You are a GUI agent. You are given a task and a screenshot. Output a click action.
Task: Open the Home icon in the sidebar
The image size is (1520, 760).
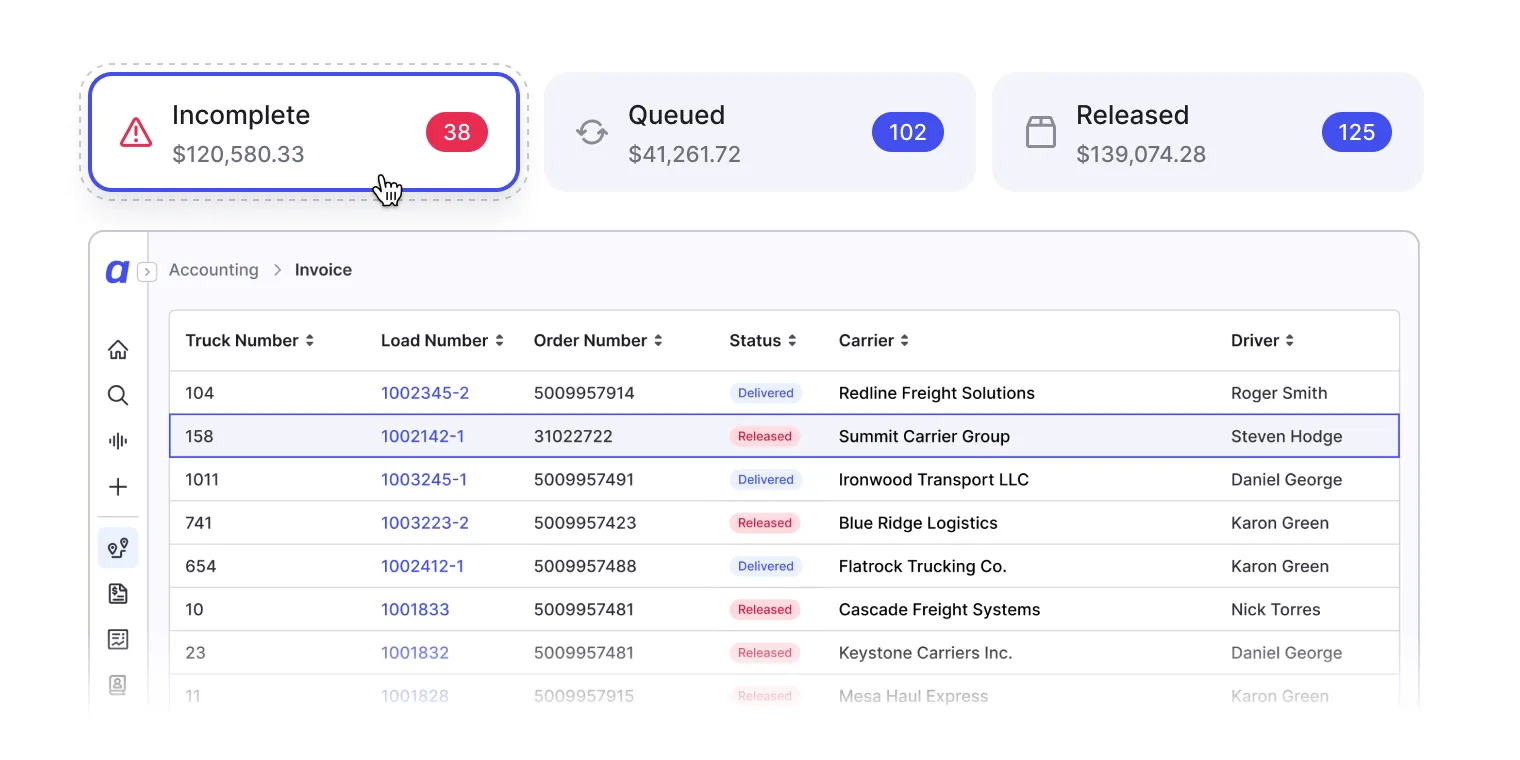pyautogui.click(x=118, y=350)
